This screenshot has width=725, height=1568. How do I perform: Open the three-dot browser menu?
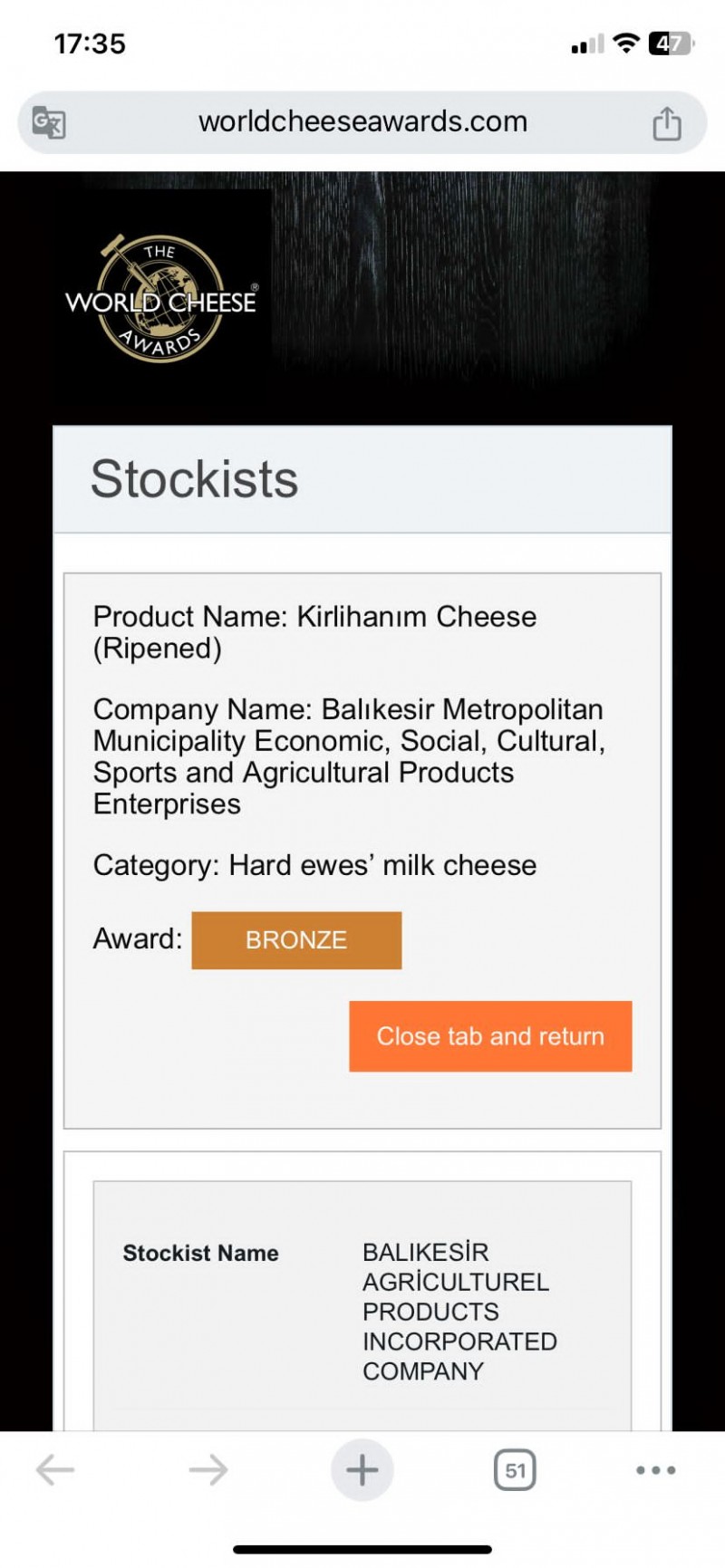pos(655,1469)
